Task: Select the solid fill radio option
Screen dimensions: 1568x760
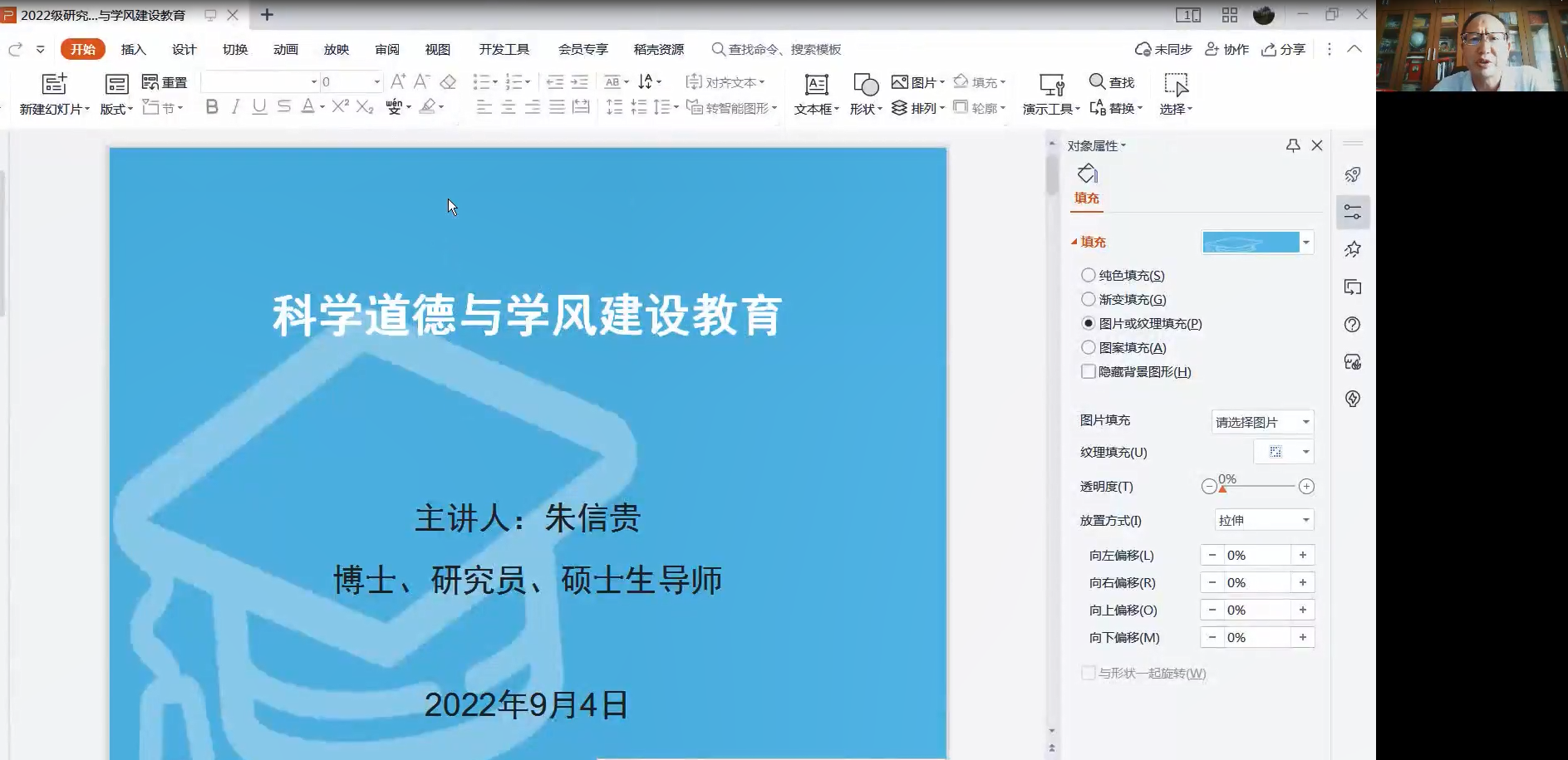Action: click(1088, 275)
